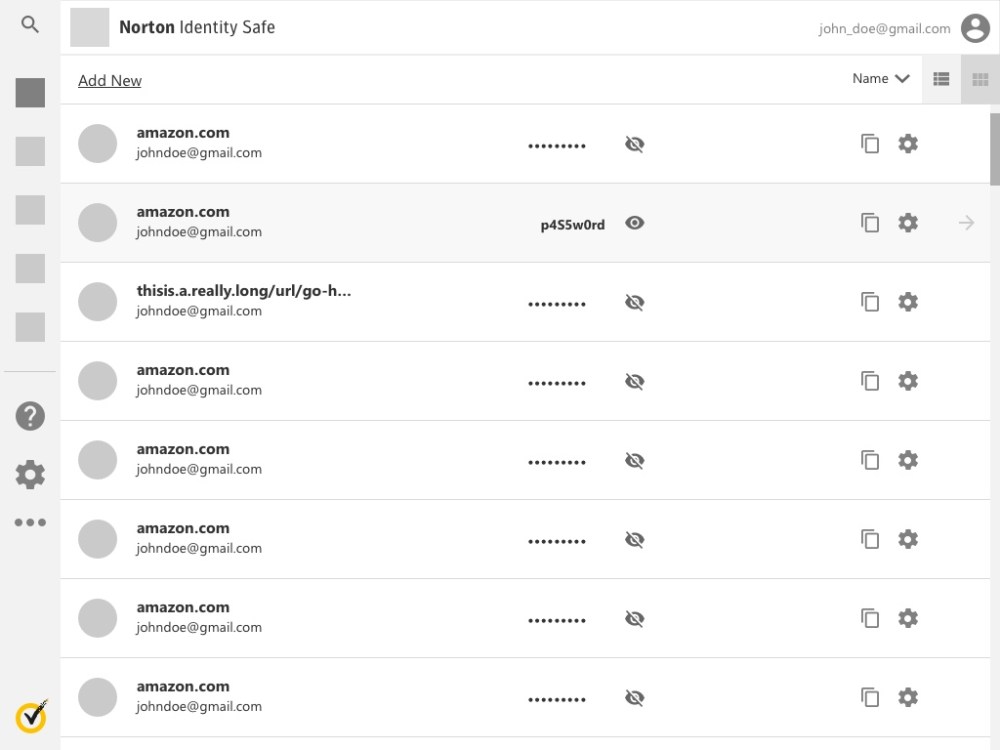Open sidebar settings gear icon
This screenshot has width=1000, height=750.
pyautogui.click(x=30, y=474)
